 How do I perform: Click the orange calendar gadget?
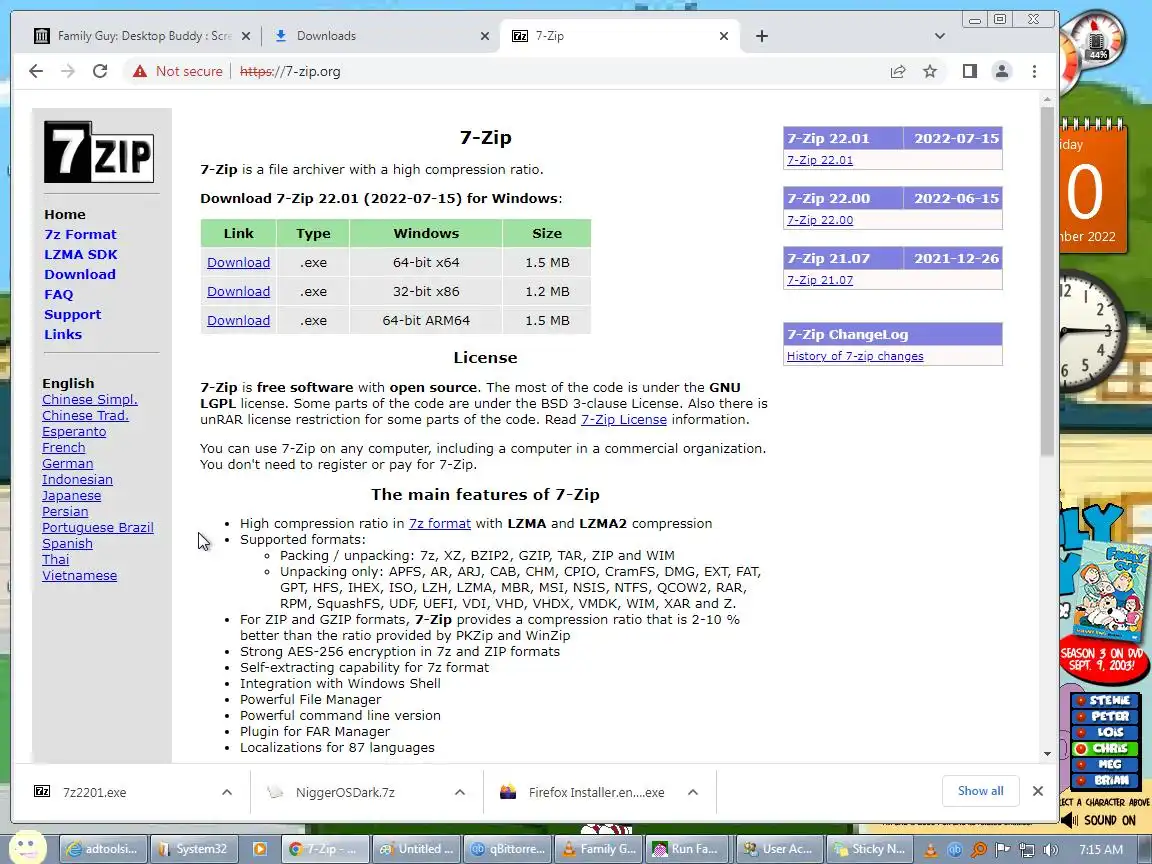pos(1092,187)
